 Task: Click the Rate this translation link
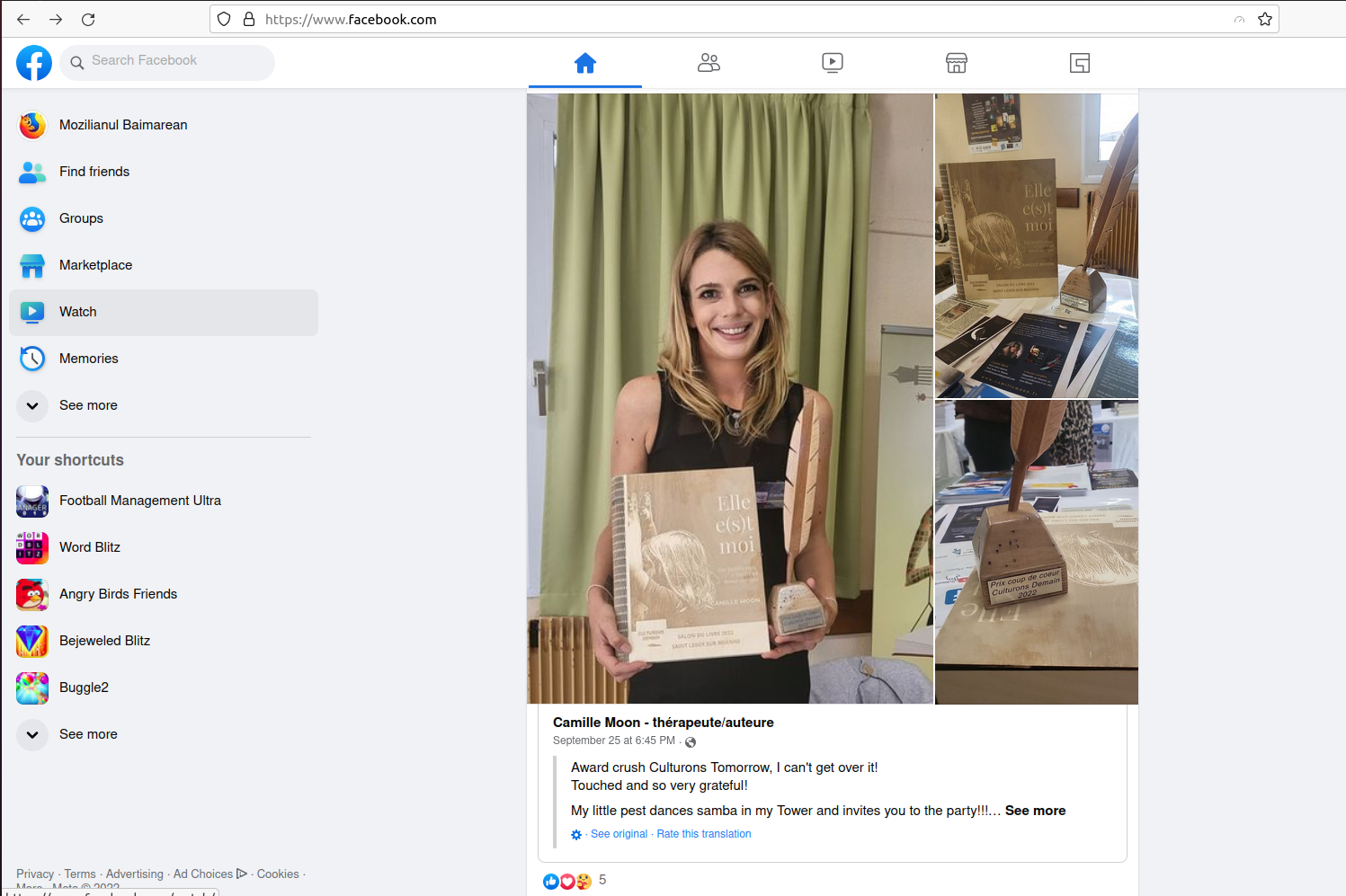point(704,834)
